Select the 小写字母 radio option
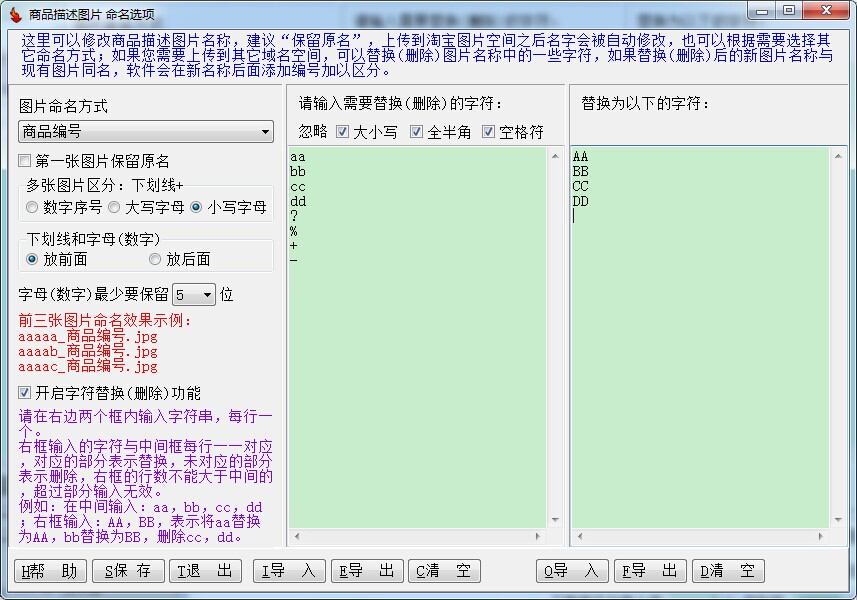Viewport: 857px width, 600px height. [x=196, y=208]
